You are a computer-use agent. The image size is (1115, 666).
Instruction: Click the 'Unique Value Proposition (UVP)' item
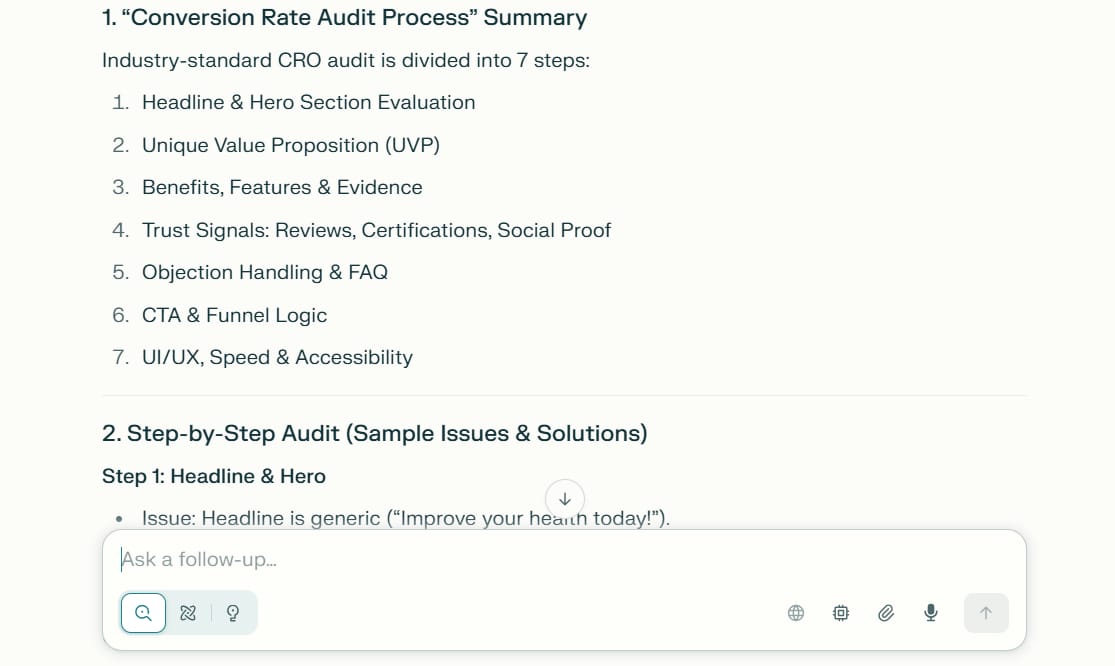coord(290,145)
